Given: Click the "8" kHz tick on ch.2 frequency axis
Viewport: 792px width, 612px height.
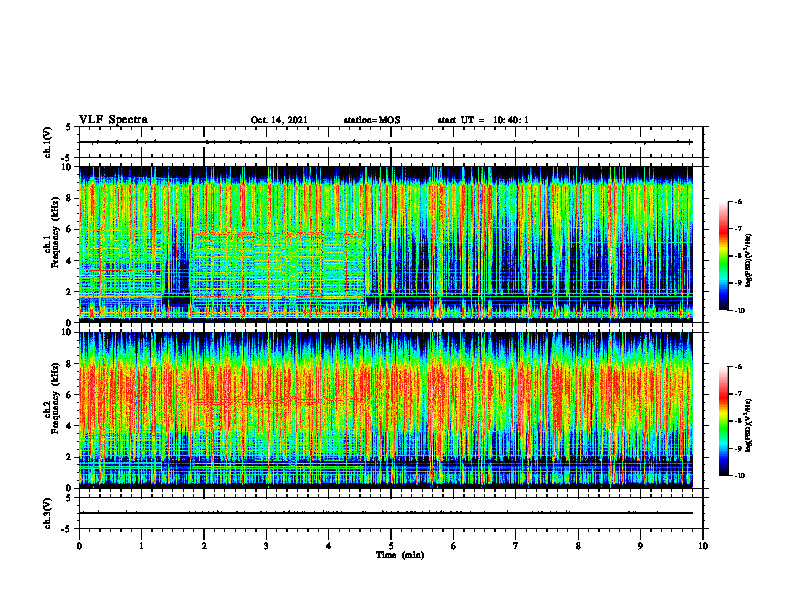Looking at the screenshot, I should click(x=70, y=364).
